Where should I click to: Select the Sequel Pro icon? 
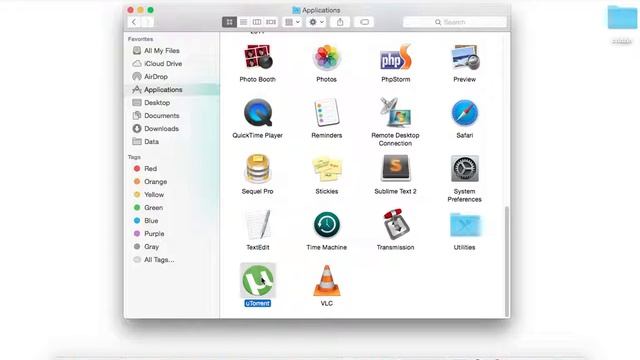(258, 169)
